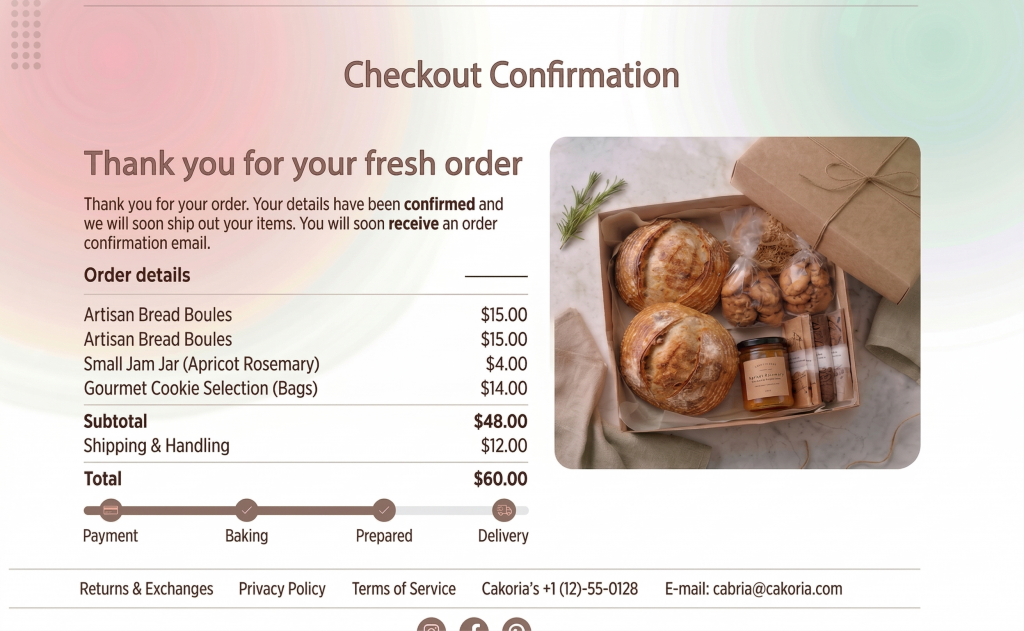Open the Terms of Service link

click(x=404, y=589)
